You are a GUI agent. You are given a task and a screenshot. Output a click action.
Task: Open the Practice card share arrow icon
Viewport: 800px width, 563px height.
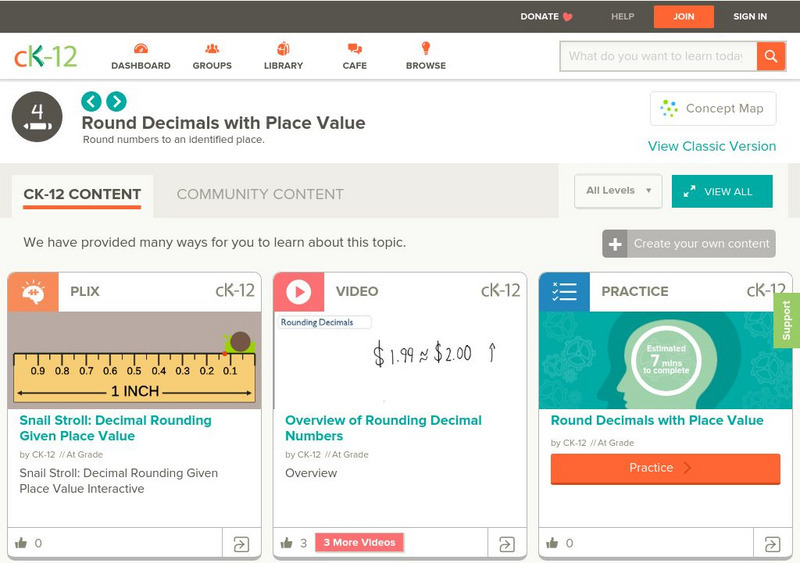pos(772,544)
